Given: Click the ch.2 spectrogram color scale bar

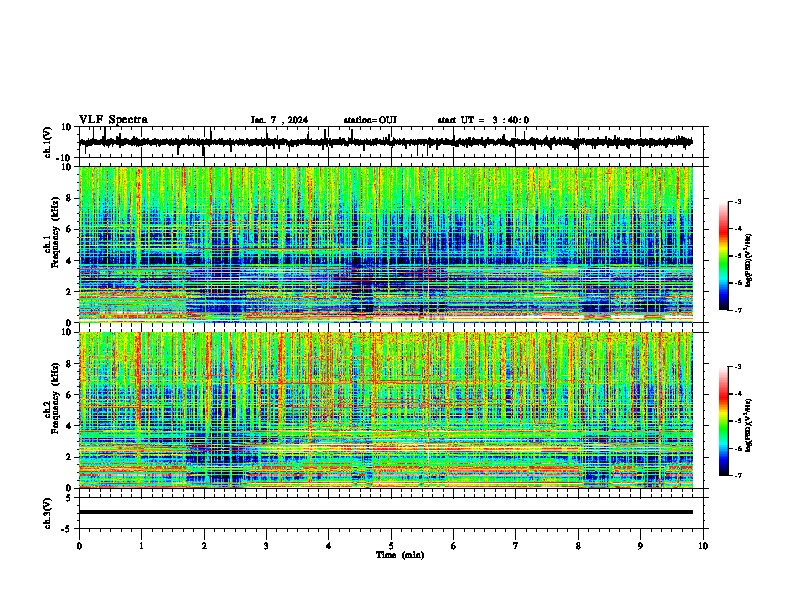Looking at the screenshot, I should click(x=724, y=421).
